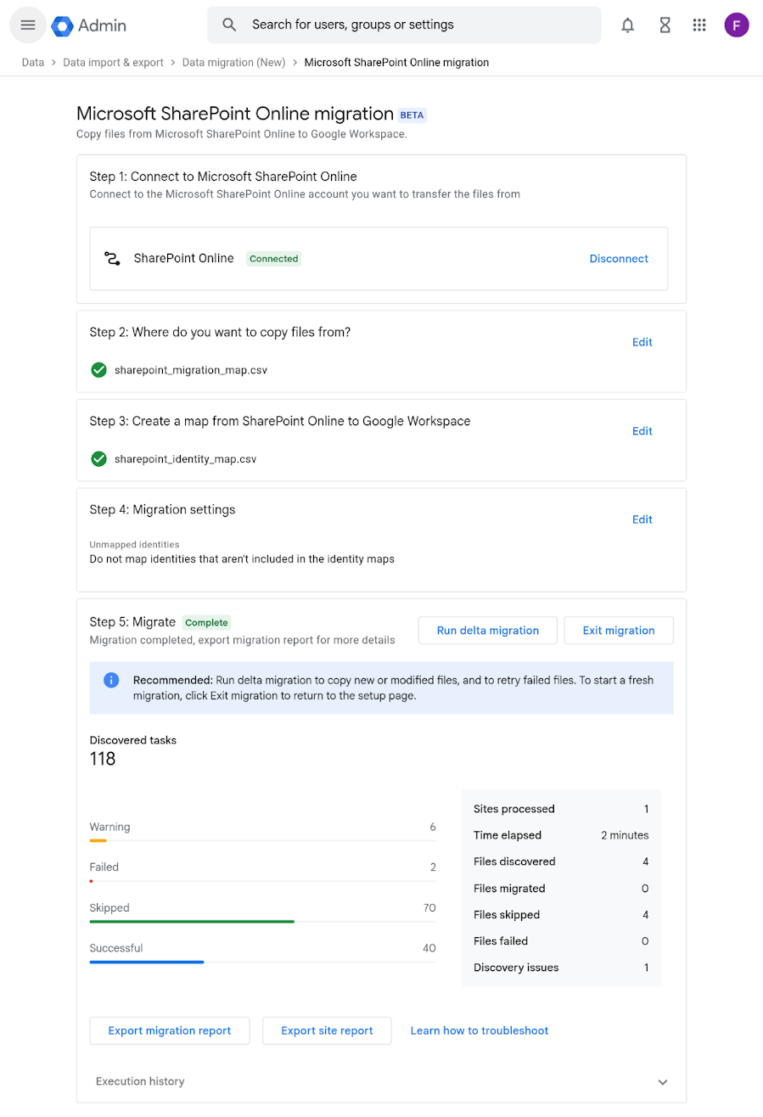The image size is (763, 1117).
Task: Go to Data import & export breadcrumb
Action: coord(113,63)
